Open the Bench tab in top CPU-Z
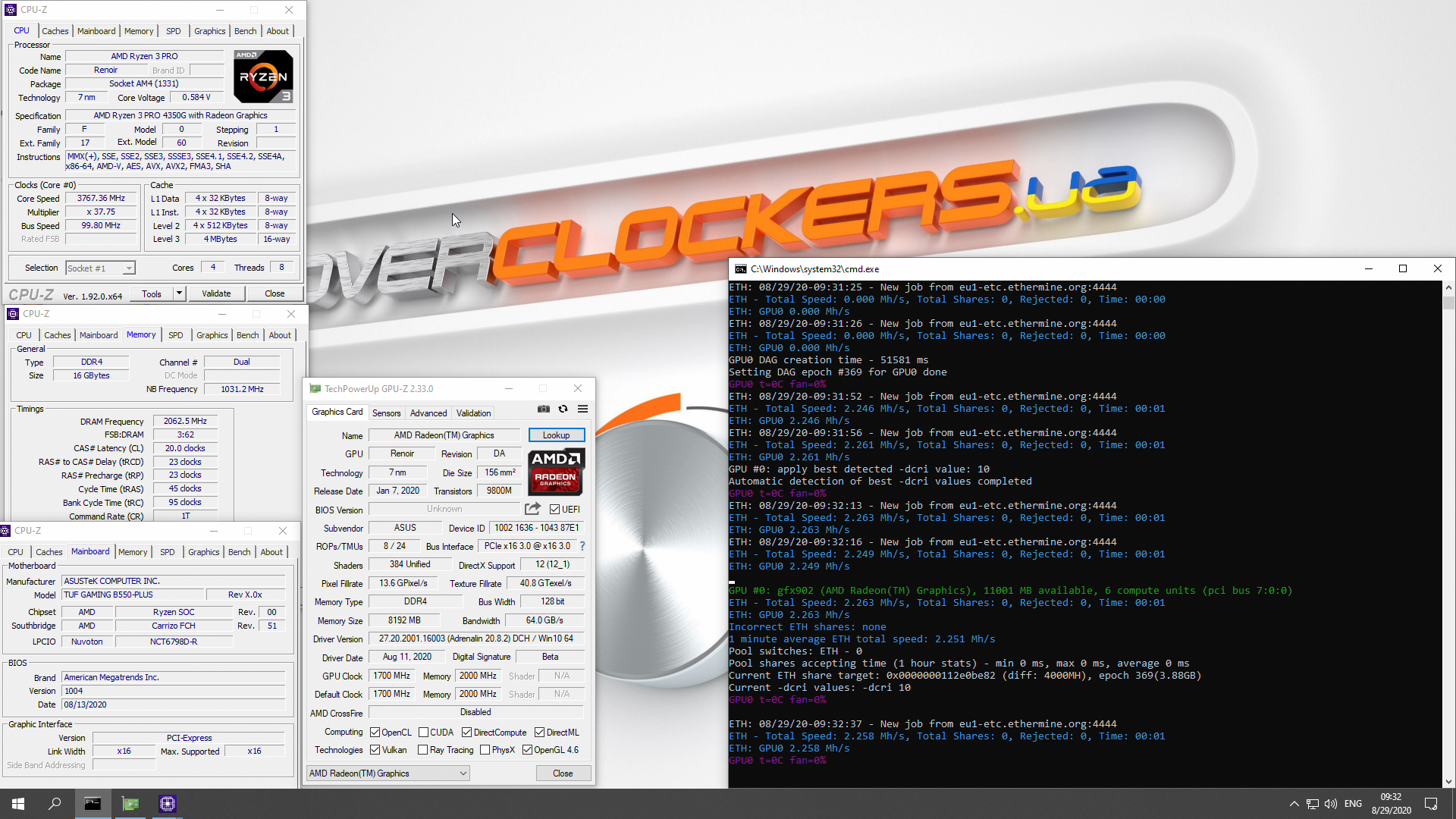This screenshot has height=819, width=1456. (245, 31)
